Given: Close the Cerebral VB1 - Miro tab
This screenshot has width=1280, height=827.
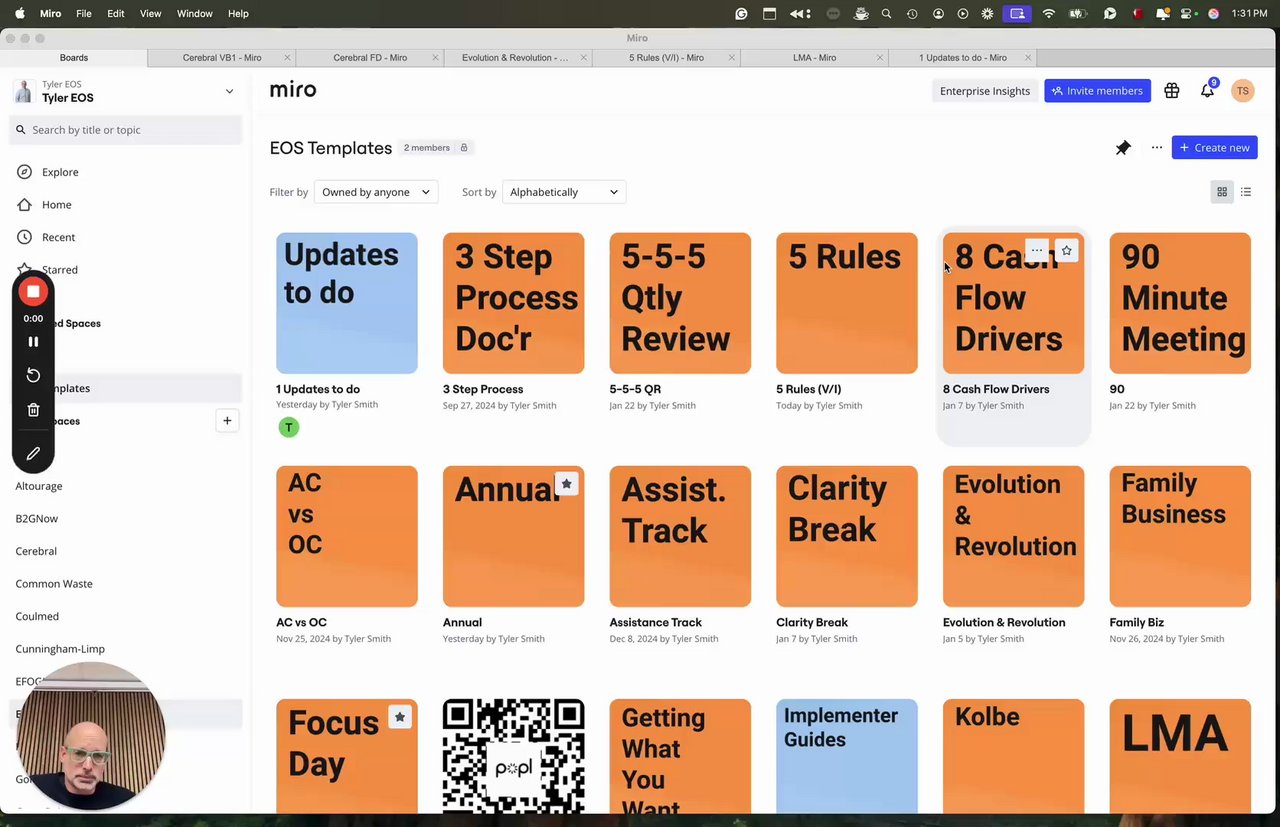Looking at the screenshot, I should (x=287, y=58).
